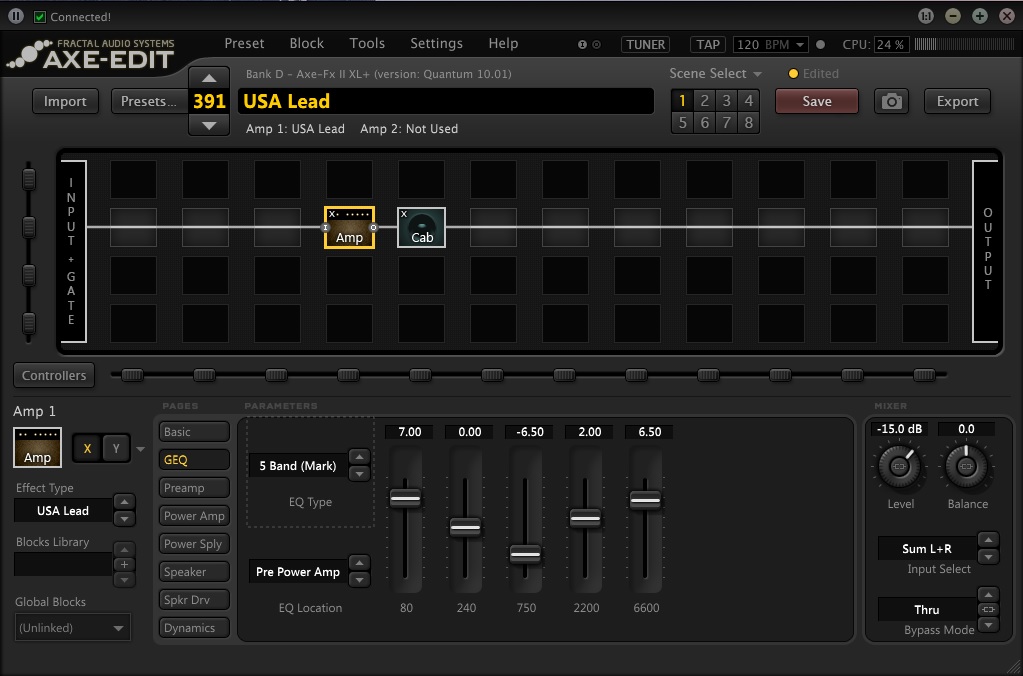Open the Global Blocks (Unlinked) dropdown

[72, 628]
